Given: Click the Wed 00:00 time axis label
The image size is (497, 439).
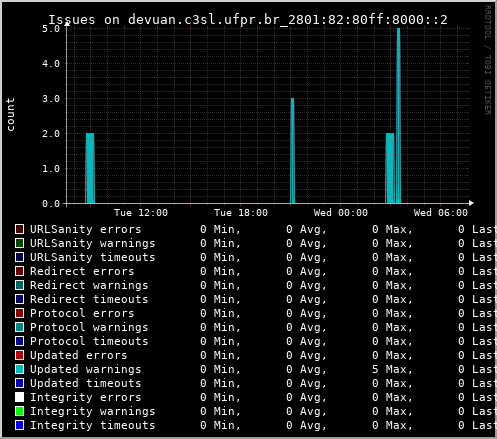Looking at the screenshot, I should (341, 213).
